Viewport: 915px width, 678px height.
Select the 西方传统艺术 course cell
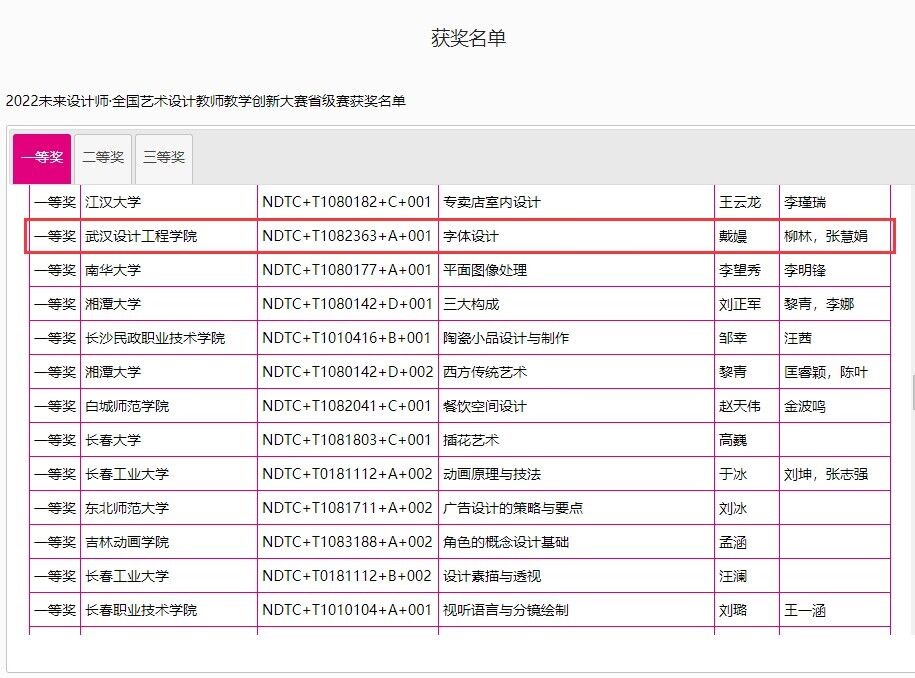click(x=485, y=372)
